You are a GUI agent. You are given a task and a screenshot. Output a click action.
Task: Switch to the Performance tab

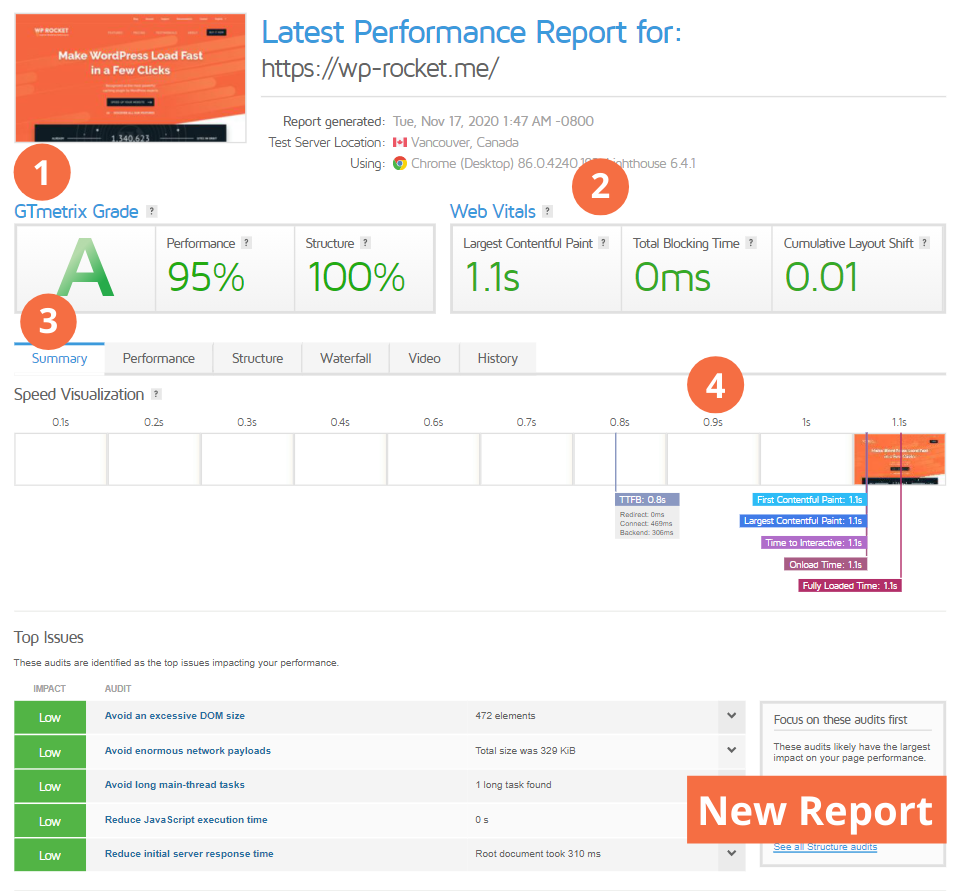[158, 358]
